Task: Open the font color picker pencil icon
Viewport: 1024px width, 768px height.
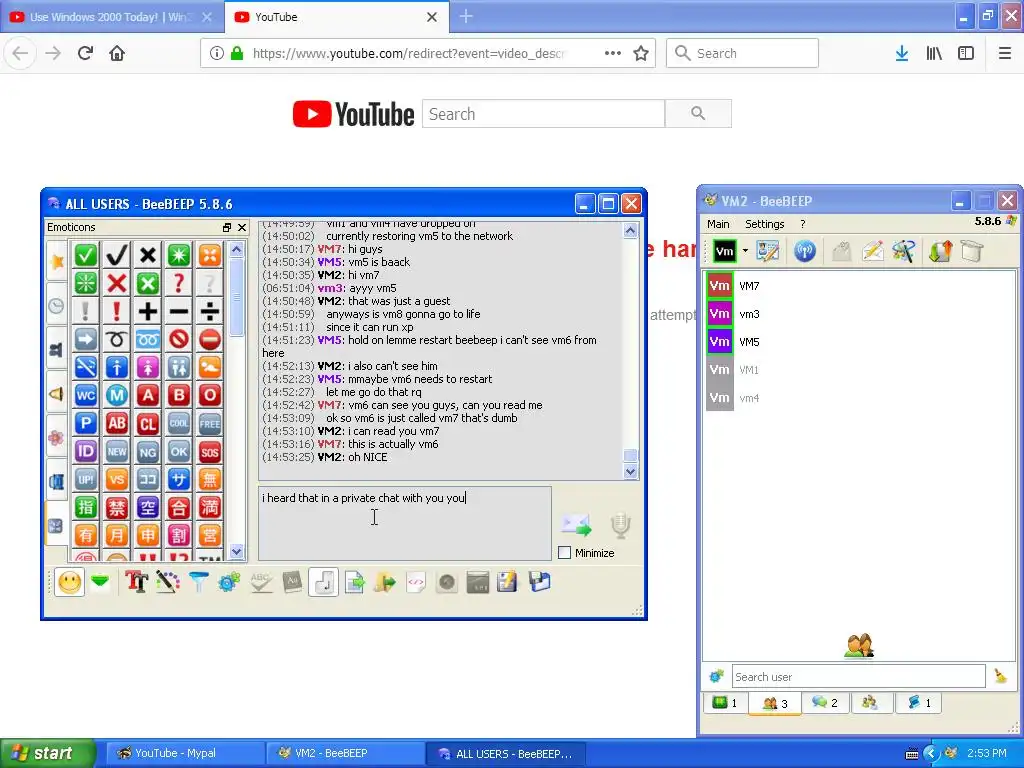Action: [167, 582]
